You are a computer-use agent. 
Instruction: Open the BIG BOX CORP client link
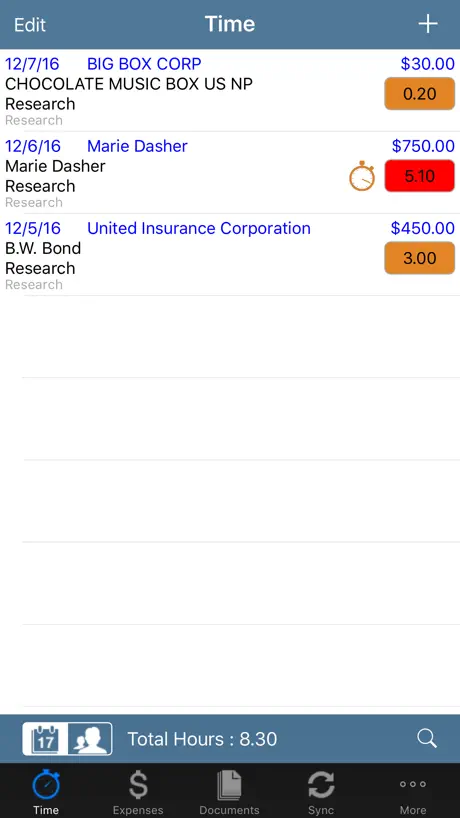(x=144, y=64)
